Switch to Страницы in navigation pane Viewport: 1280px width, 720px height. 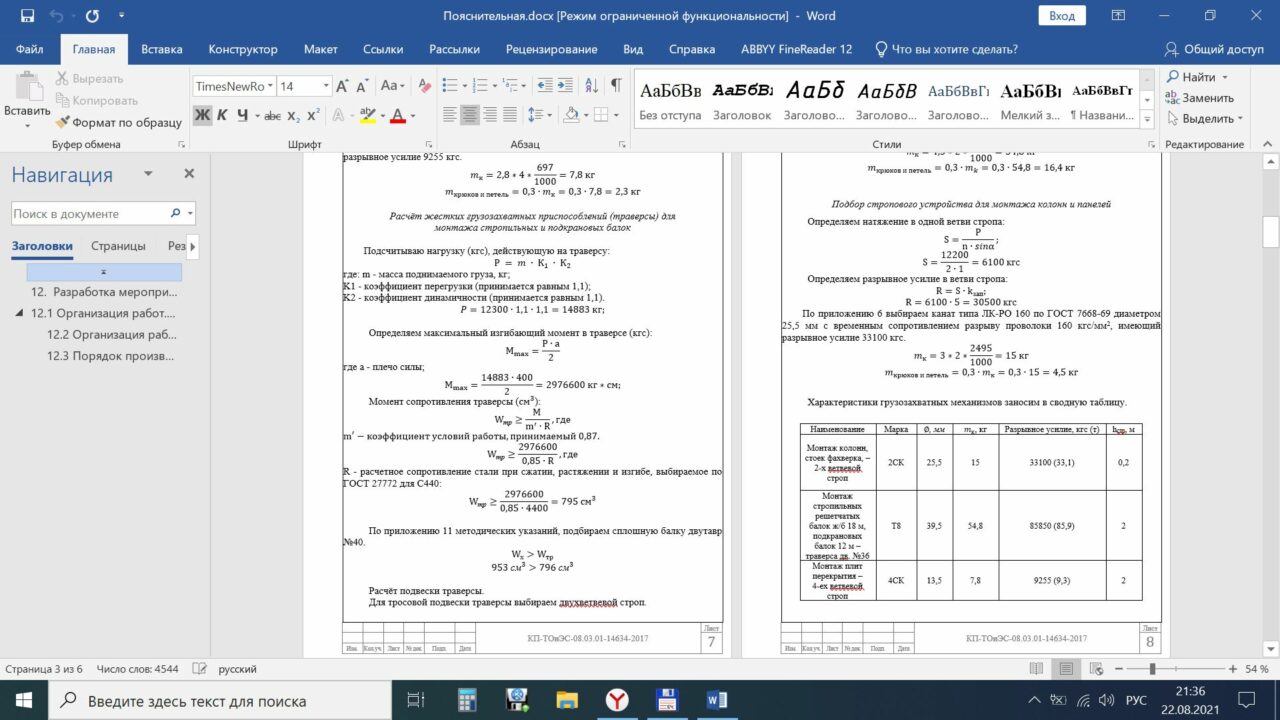click(x=118, y=246)
